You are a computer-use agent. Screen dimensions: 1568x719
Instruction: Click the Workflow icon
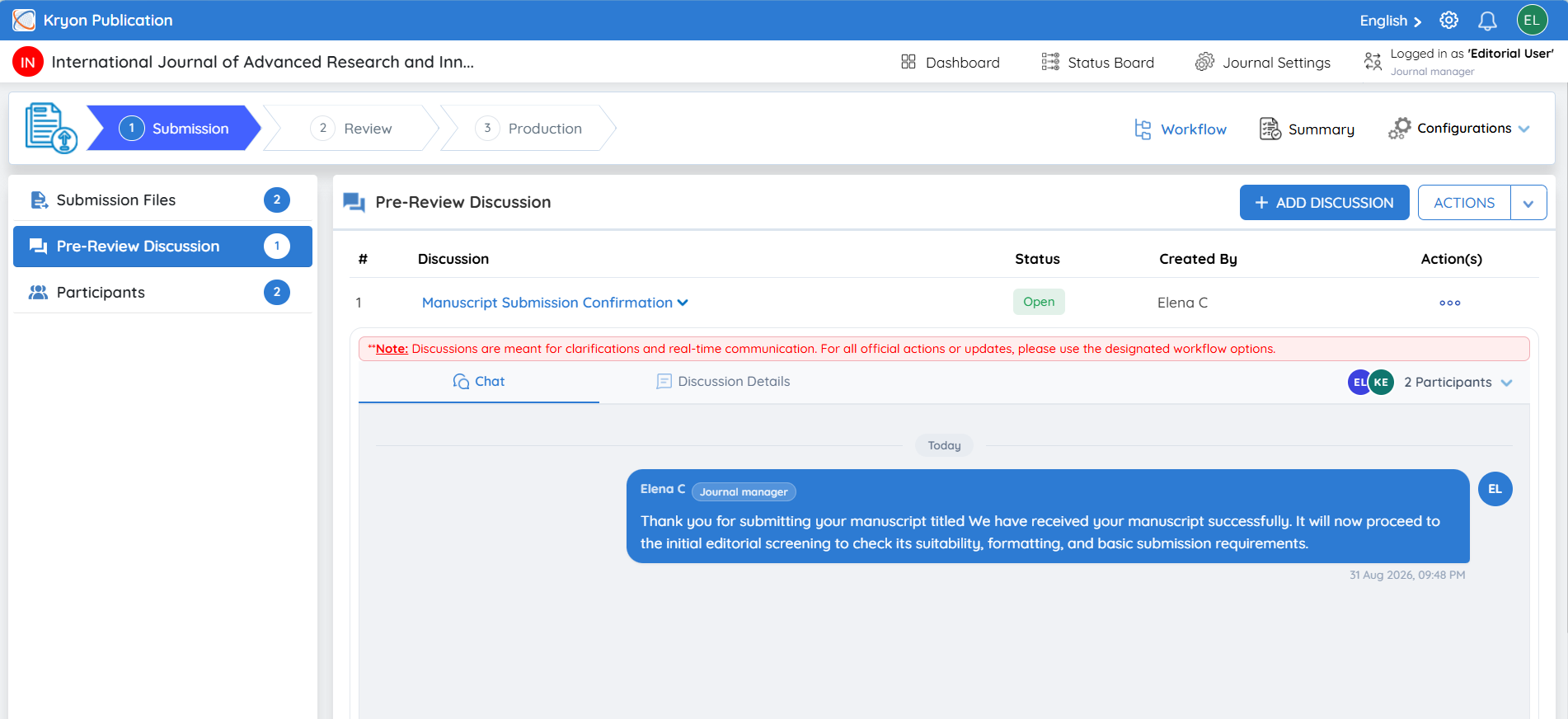pos(1143,129)
